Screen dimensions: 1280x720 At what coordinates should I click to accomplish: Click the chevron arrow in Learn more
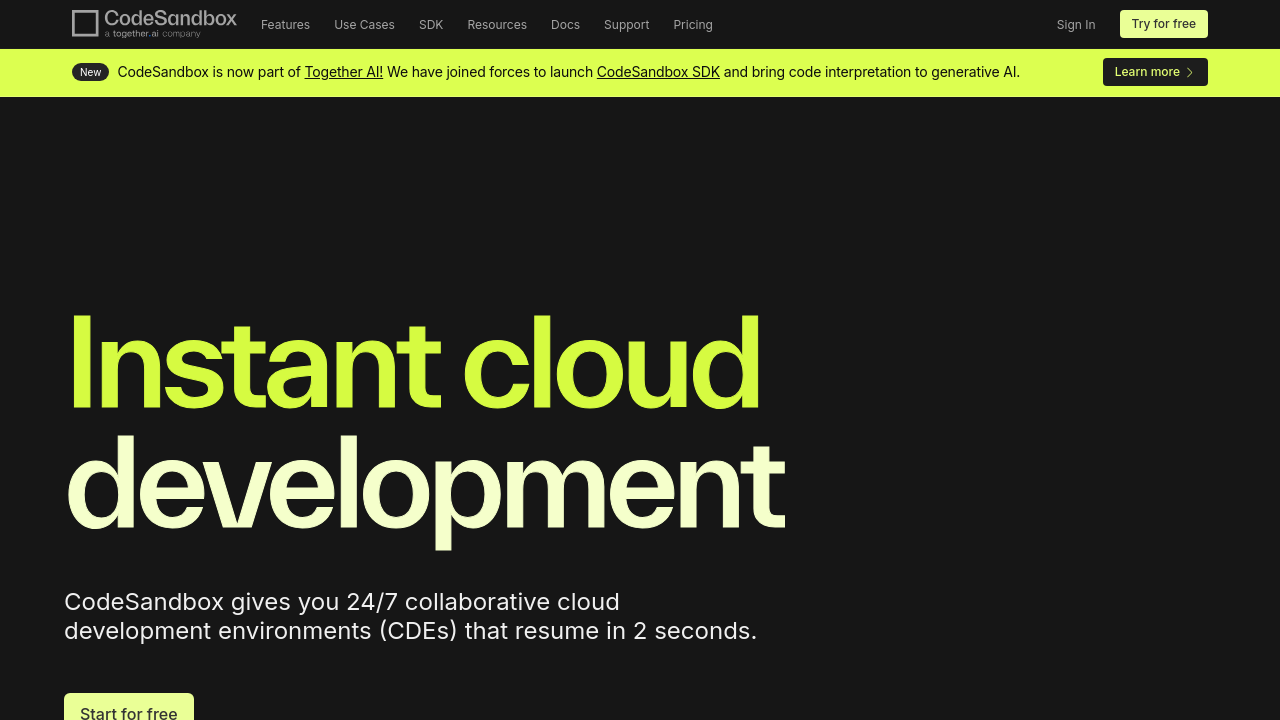pos(1190,72)
